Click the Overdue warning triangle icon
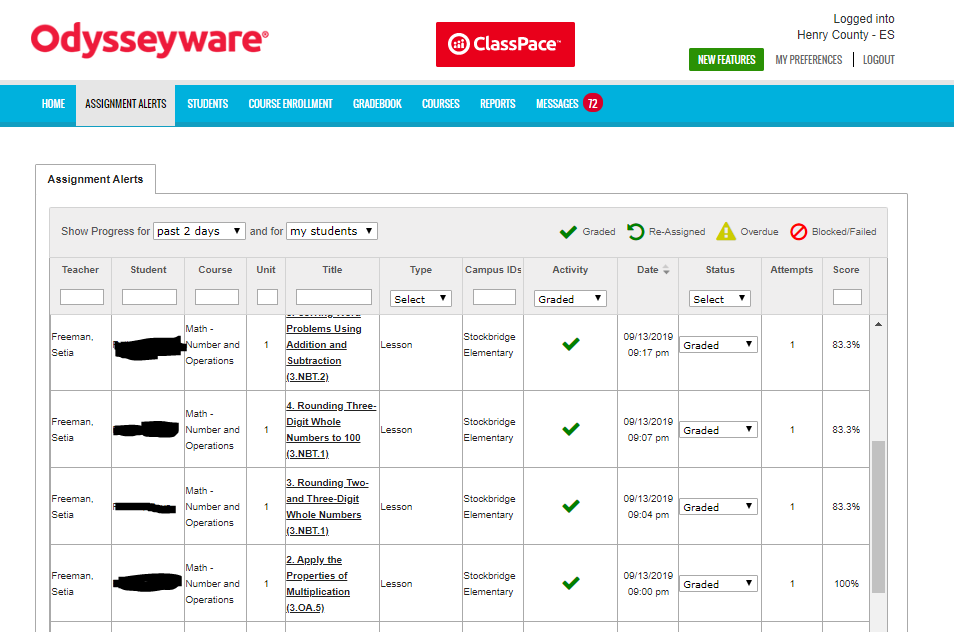The width and height of the screenshot is (954, 632). click(726, 231)
